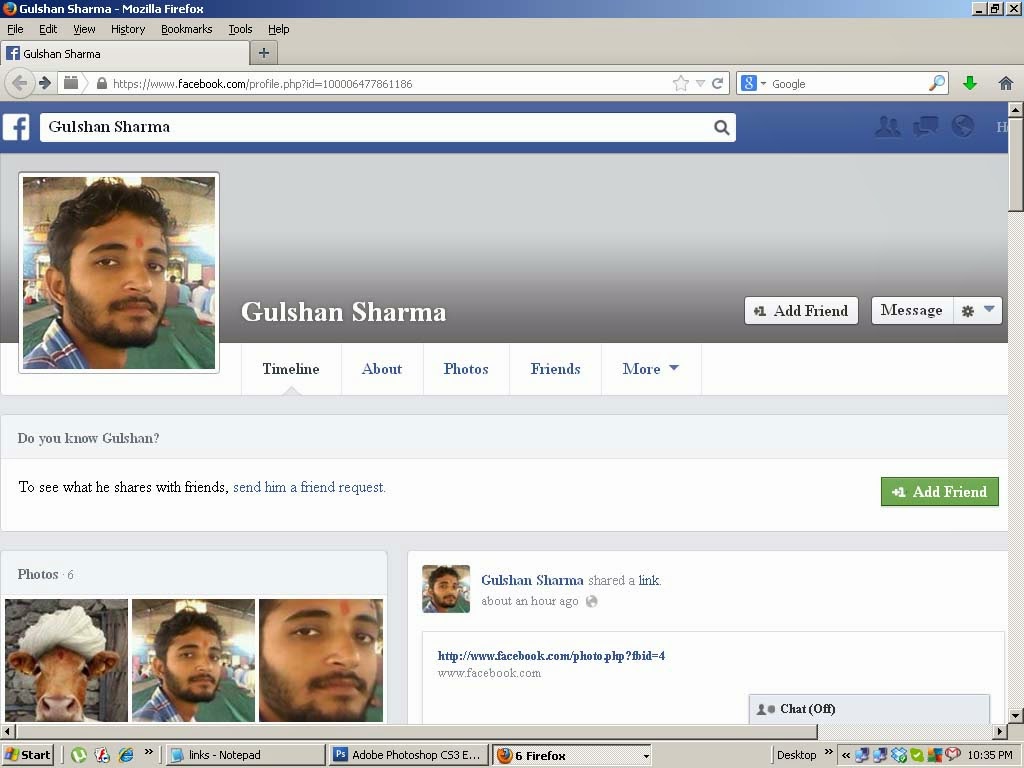This screenshot has height=768, width=1024.
Task: Click Add Friend button on cover
Action: [x=801, y=311]
